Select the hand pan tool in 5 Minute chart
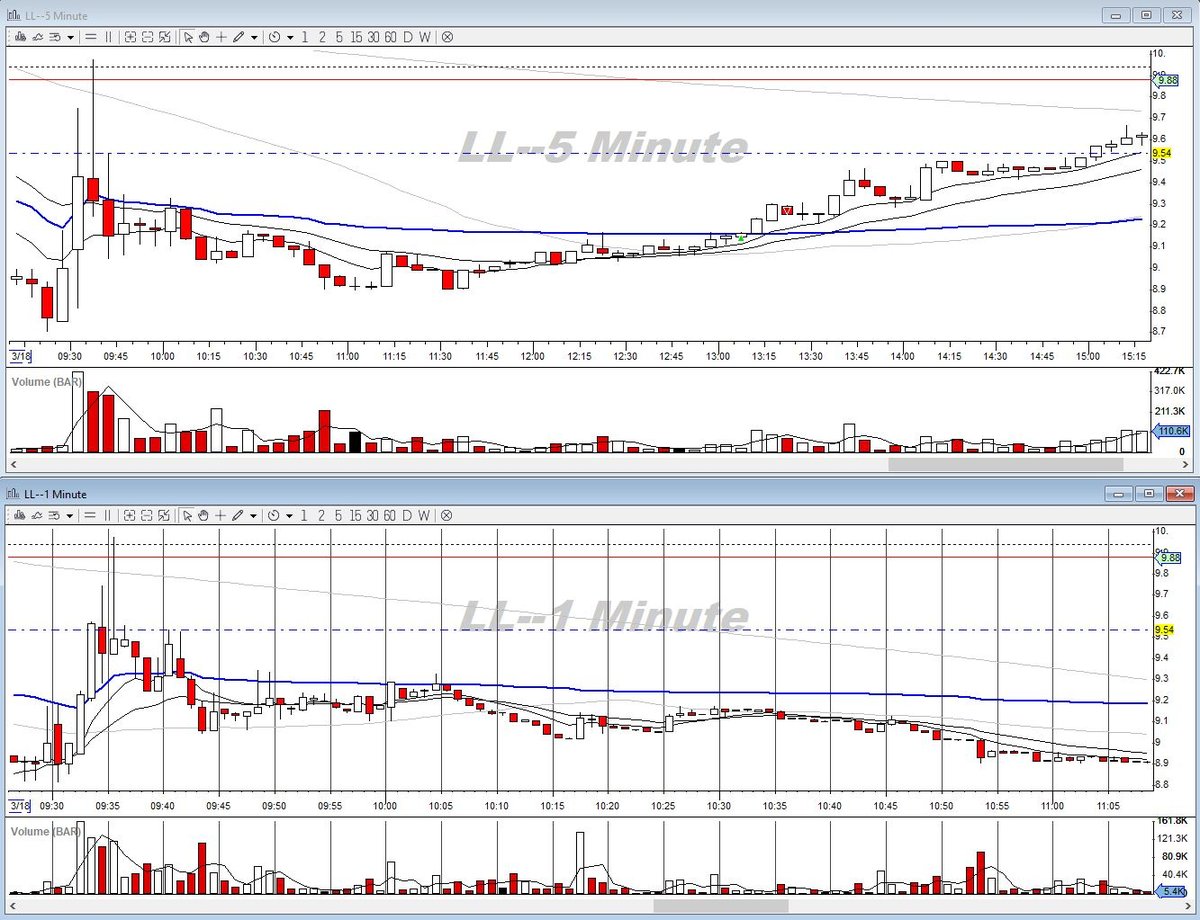 [204, 37]
